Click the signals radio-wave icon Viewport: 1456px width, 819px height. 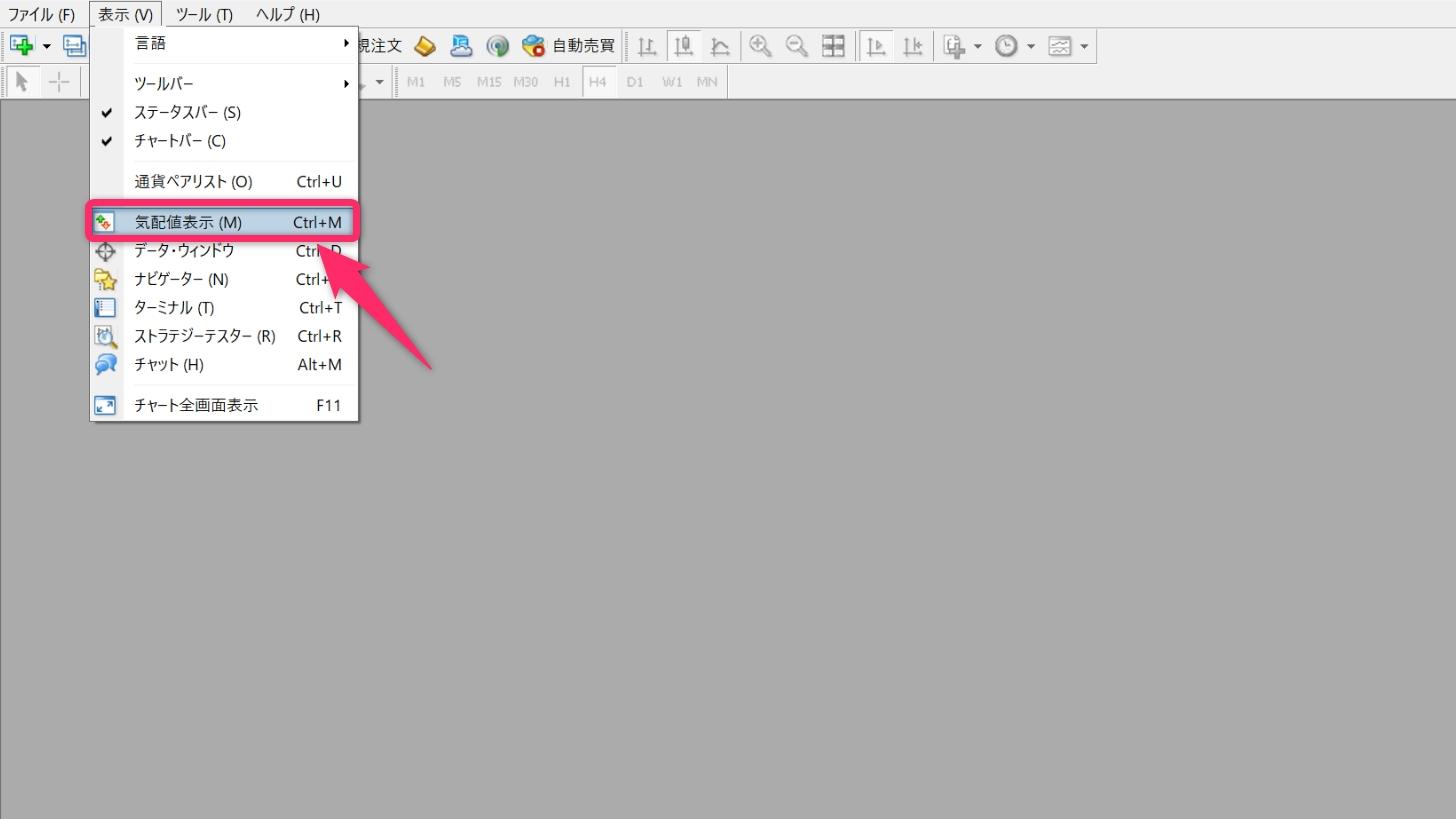point(497,46)
